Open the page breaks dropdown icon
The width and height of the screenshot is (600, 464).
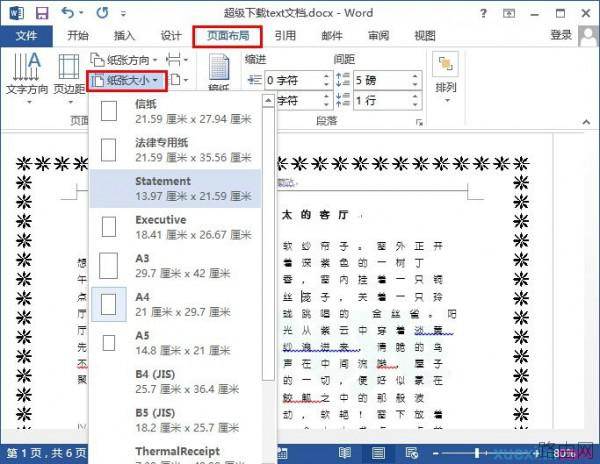[177, 60]
